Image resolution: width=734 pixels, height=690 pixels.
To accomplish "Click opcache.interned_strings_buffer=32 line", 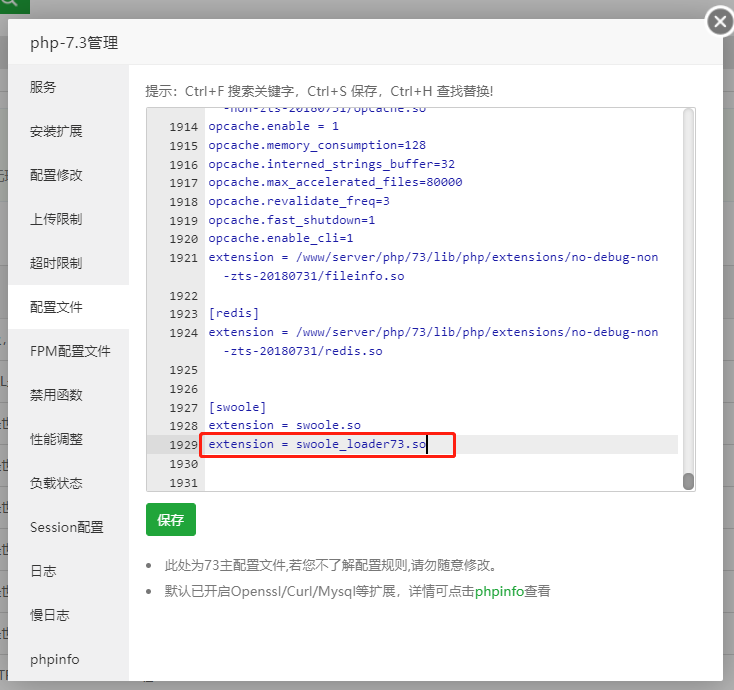I will pos(331,164).
